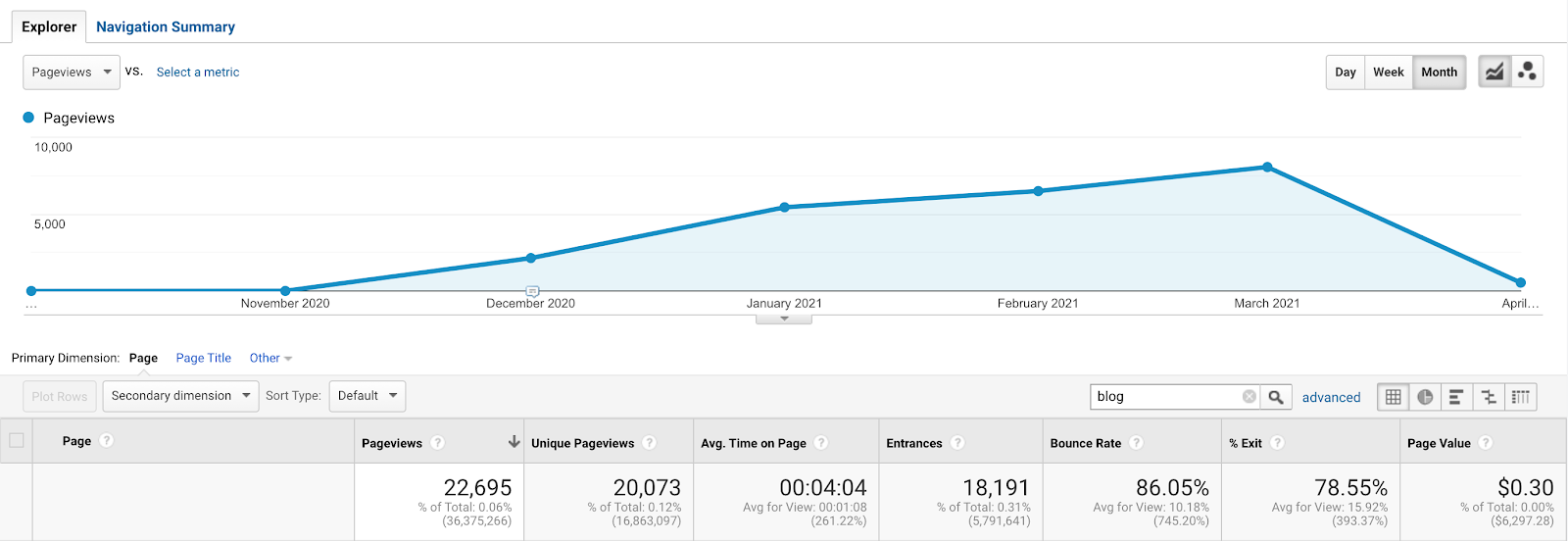Screen dimensions: 1568x541
Task: Open help for % Exit column
Action: (x=1278, y=443)
